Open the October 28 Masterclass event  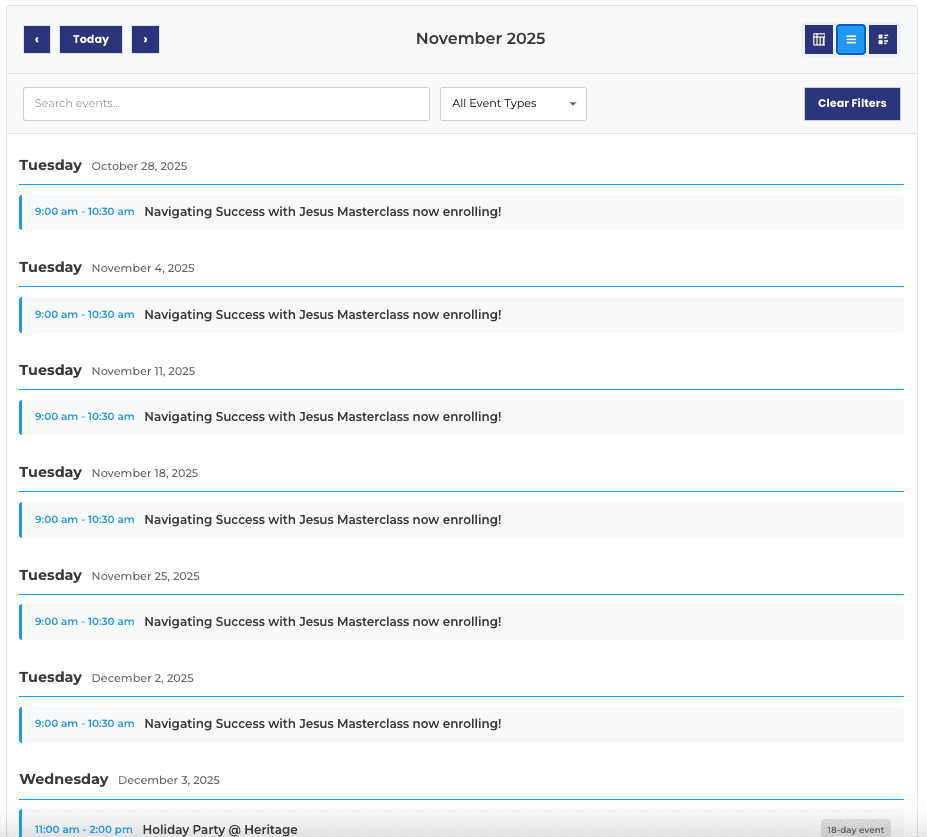tap(322, 212)
